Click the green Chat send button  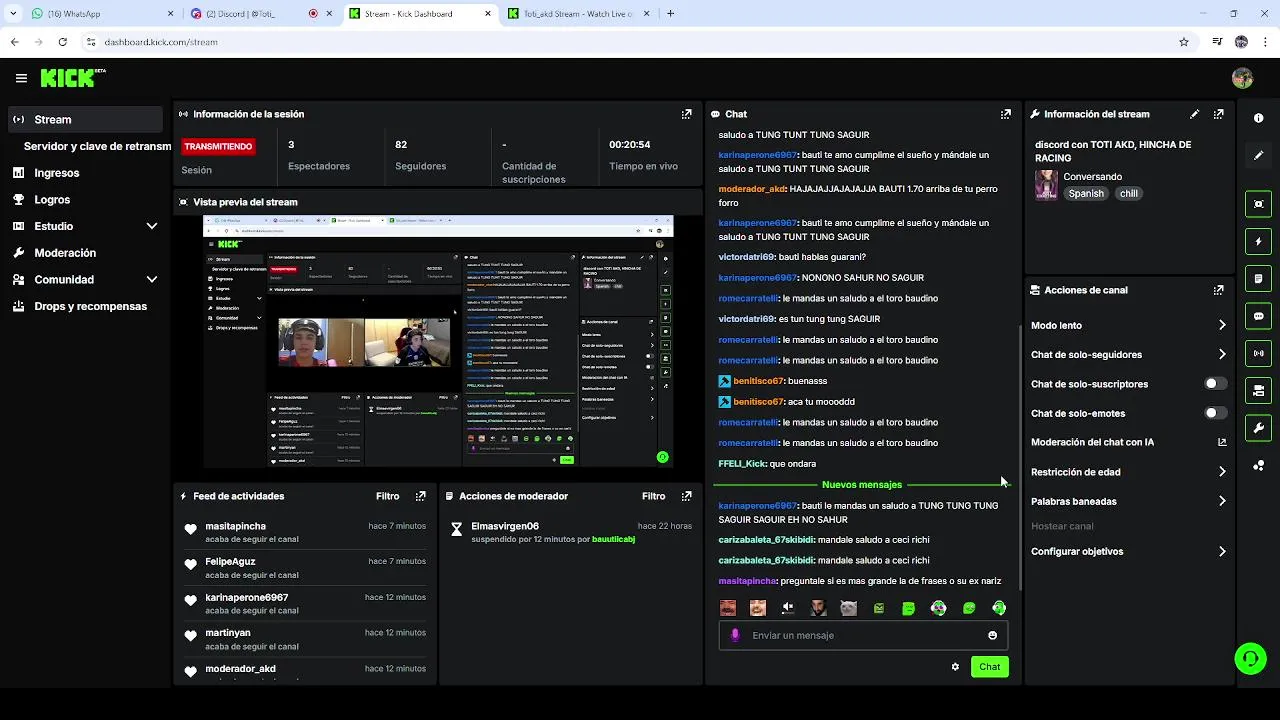(989, 667)
